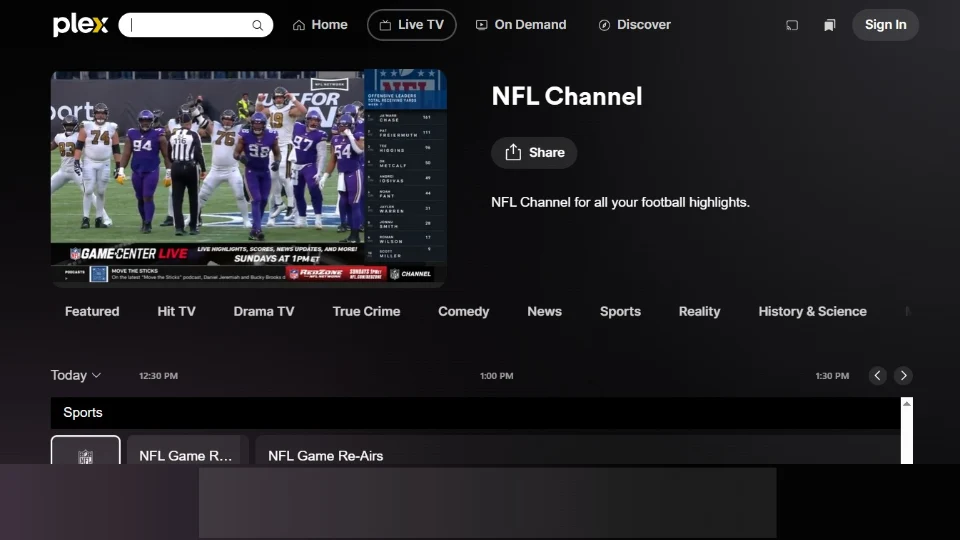Advance guide with next time arrow
Screen dimensions: 960x540
coord(903,376)
